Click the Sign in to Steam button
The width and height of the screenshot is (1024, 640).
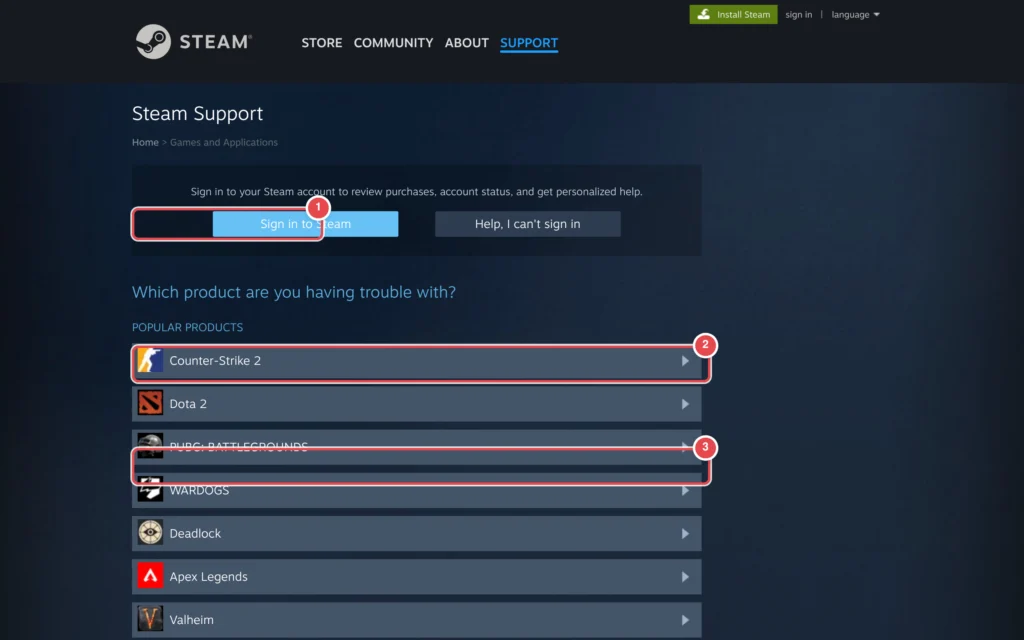tap(305, 224)
